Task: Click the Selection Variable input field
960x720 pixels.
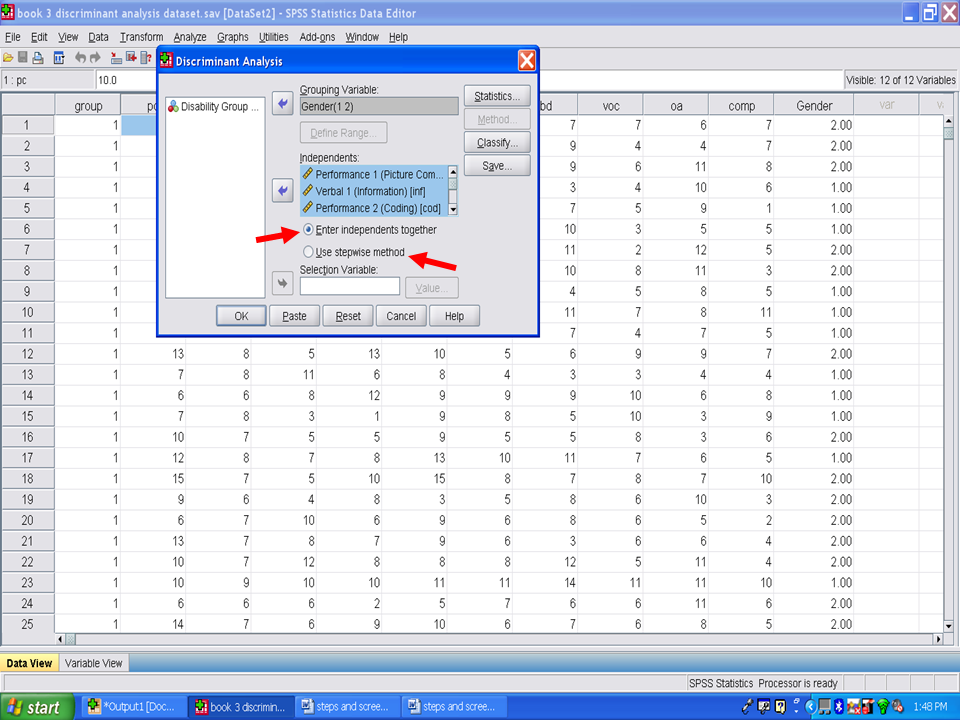Action: (349, 287)
